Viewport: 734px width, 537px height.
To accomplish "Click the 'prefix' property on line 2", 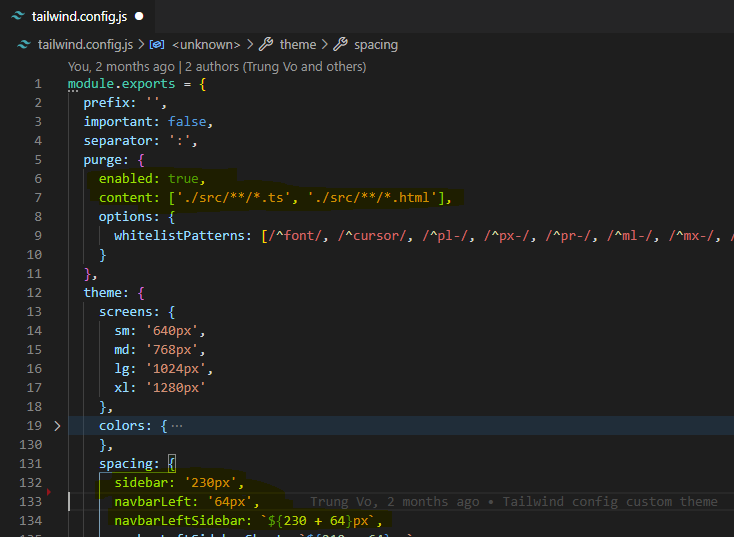I will pos(106,103).
